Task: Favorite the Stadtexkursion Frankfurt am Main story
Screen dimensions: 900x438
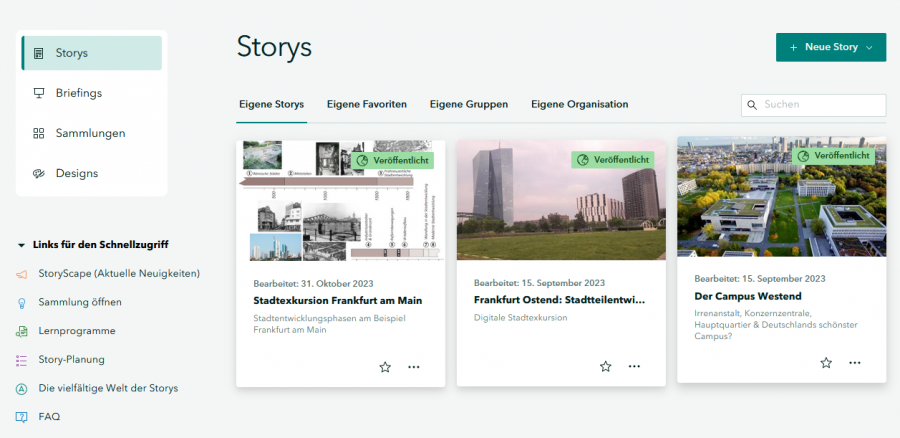Action: click(x=385, y=367)
